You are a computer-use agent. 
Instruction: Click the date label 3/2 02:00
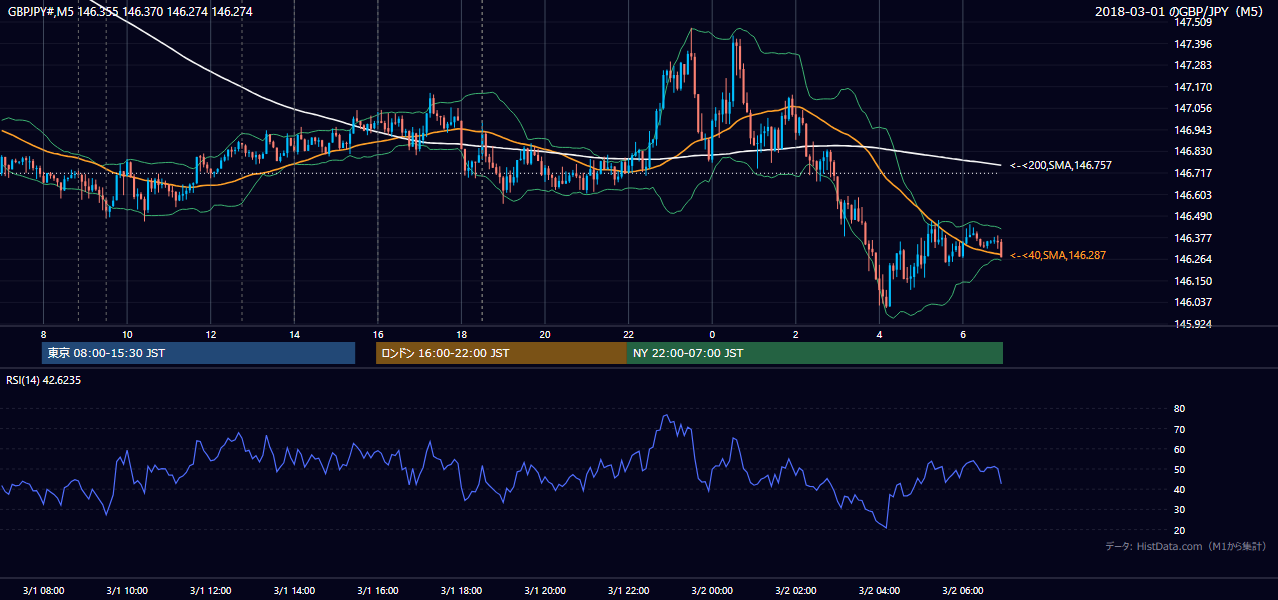pos(796,590)
